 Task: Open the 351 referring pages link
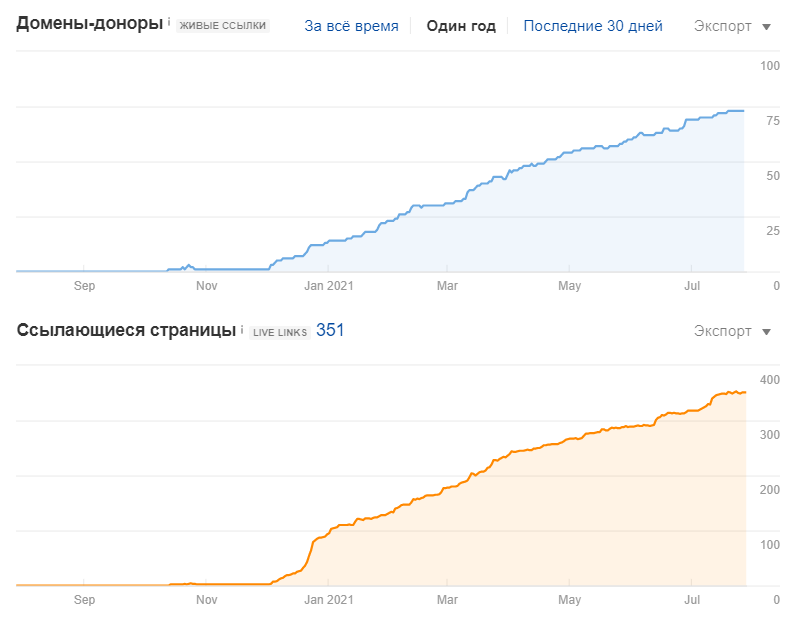coord(330,330)
